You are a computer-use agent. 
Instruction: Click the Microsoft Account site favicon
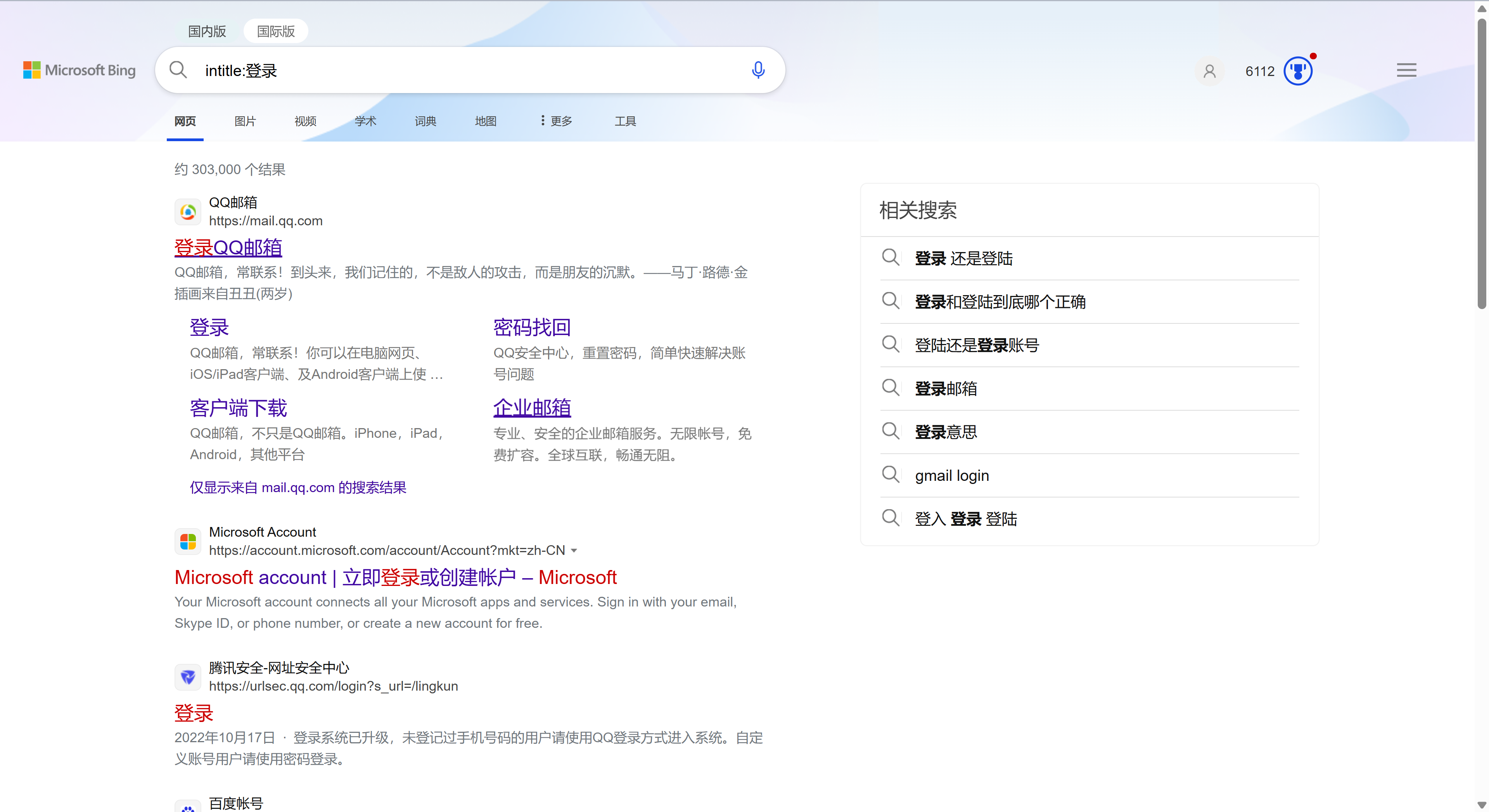pos(188,541)
